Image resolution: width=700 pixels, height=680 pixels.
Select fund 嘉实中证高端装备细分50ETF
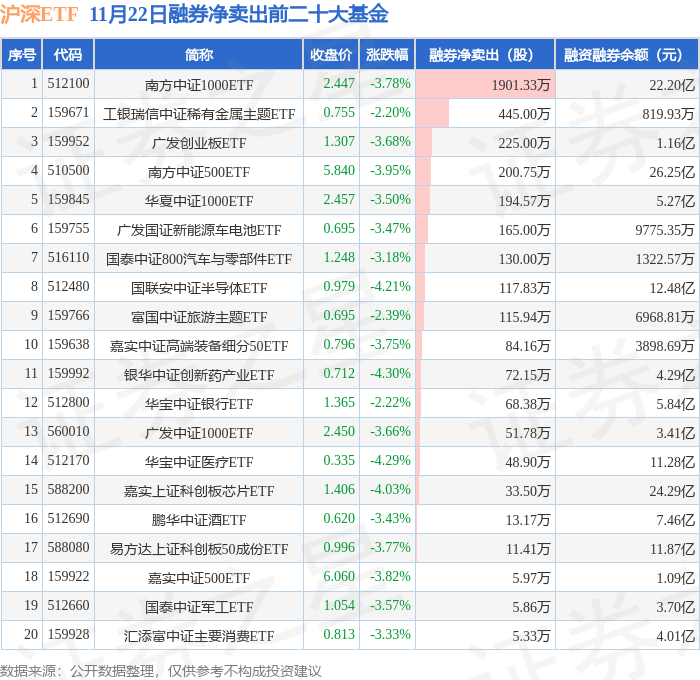[199, 346]
